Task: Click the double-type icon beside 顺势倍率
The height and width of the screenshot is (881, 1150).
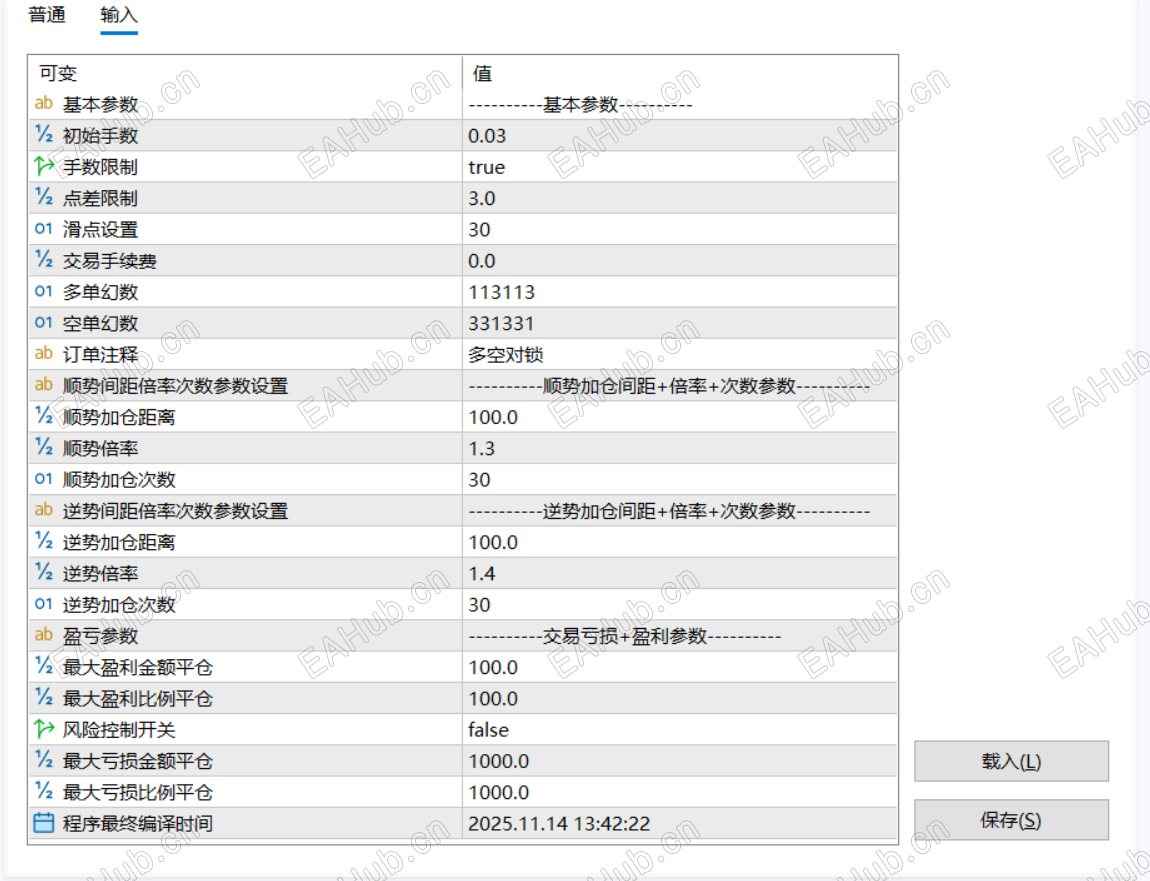Action: coord(44,447)
